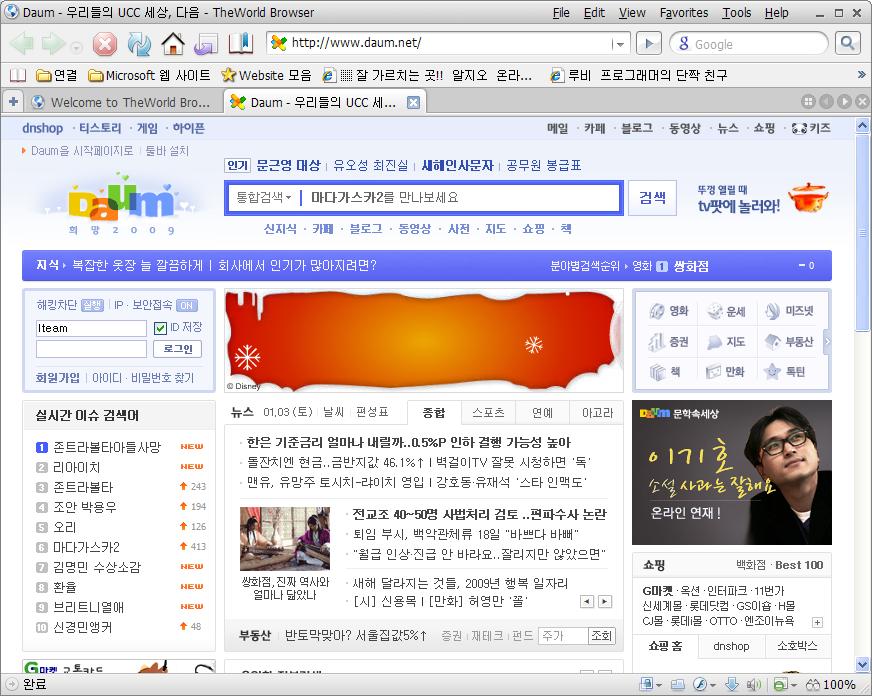Open trending term 존트라볼타아들사망
872x696 pixels.
[107, 447]
